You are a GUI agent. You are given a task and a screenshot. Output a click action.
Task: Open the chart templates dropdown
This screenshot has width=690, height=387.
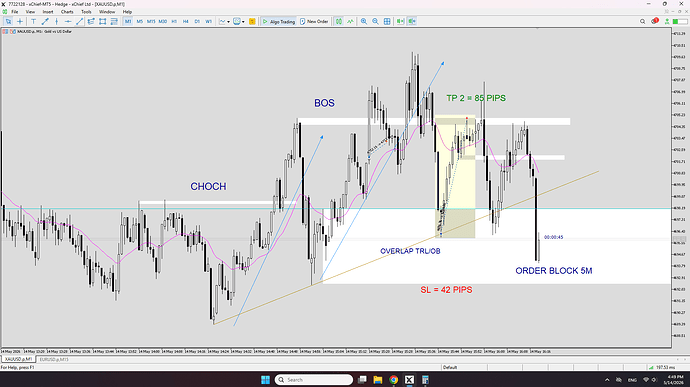tap(239, 21)
